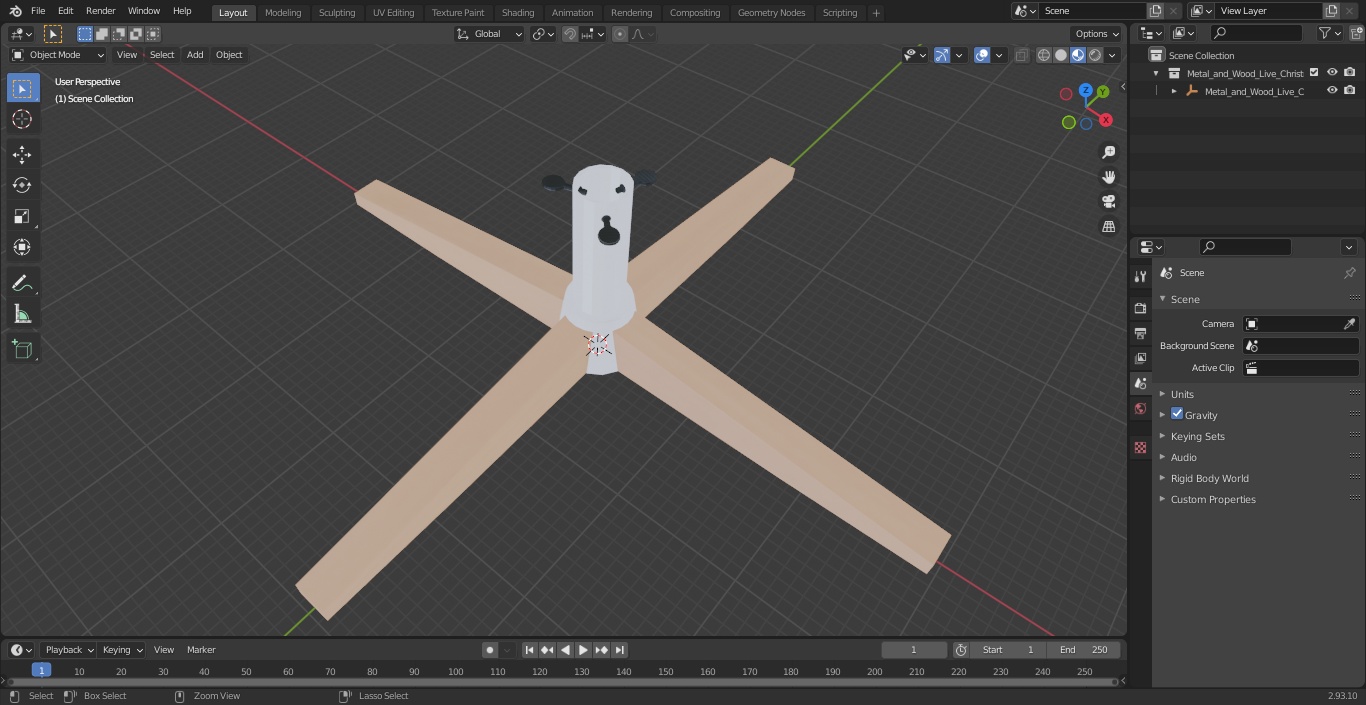Click the pin icon in Scene properties
This screenshot has width=1366, height=705.
point(1349,273)
